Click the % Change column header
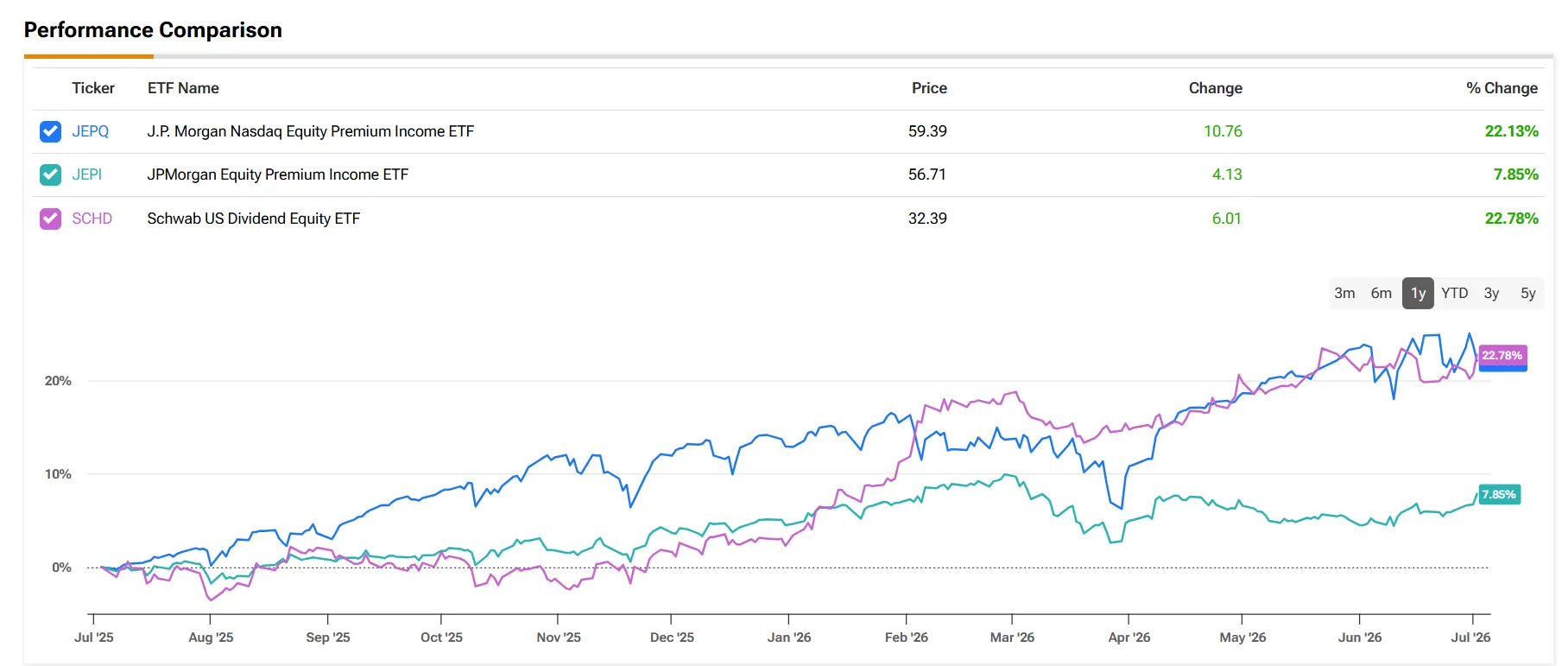 click(1502, 88)
